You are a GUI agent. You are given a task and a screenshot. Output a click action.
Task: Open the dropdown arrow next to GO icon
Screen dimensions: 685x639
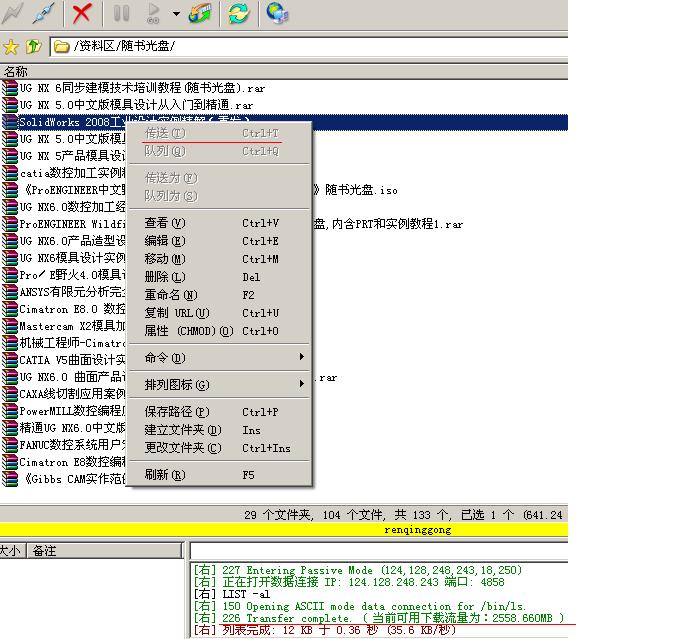point(176,14)
